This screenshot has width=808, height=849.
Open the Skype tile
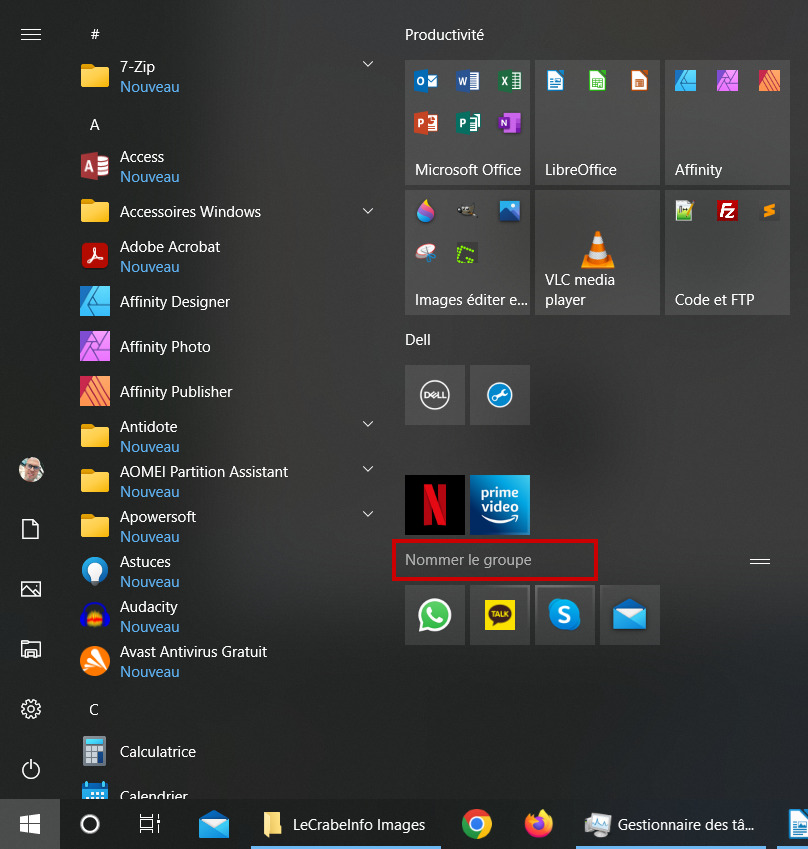(x=564, y=615)
